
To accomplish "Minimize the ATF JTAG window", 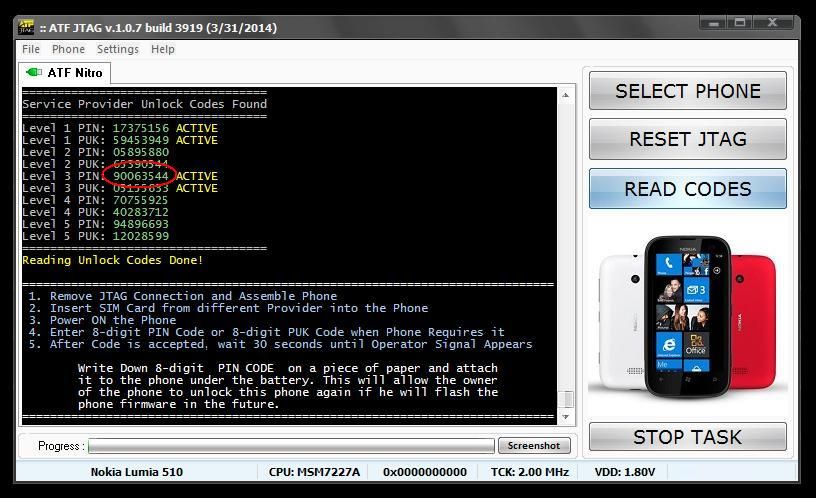I will 714,23.
